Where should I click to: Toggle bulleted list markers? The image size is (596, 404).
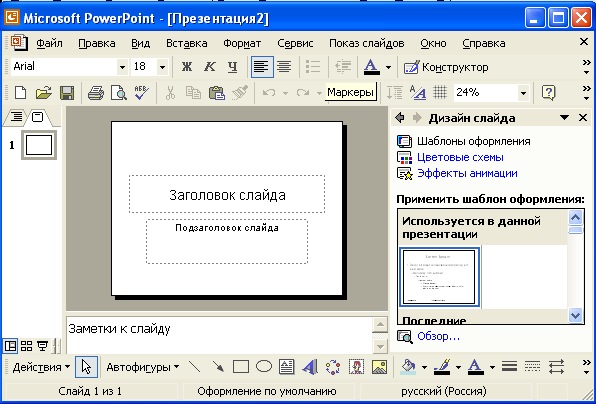[313, 67]
